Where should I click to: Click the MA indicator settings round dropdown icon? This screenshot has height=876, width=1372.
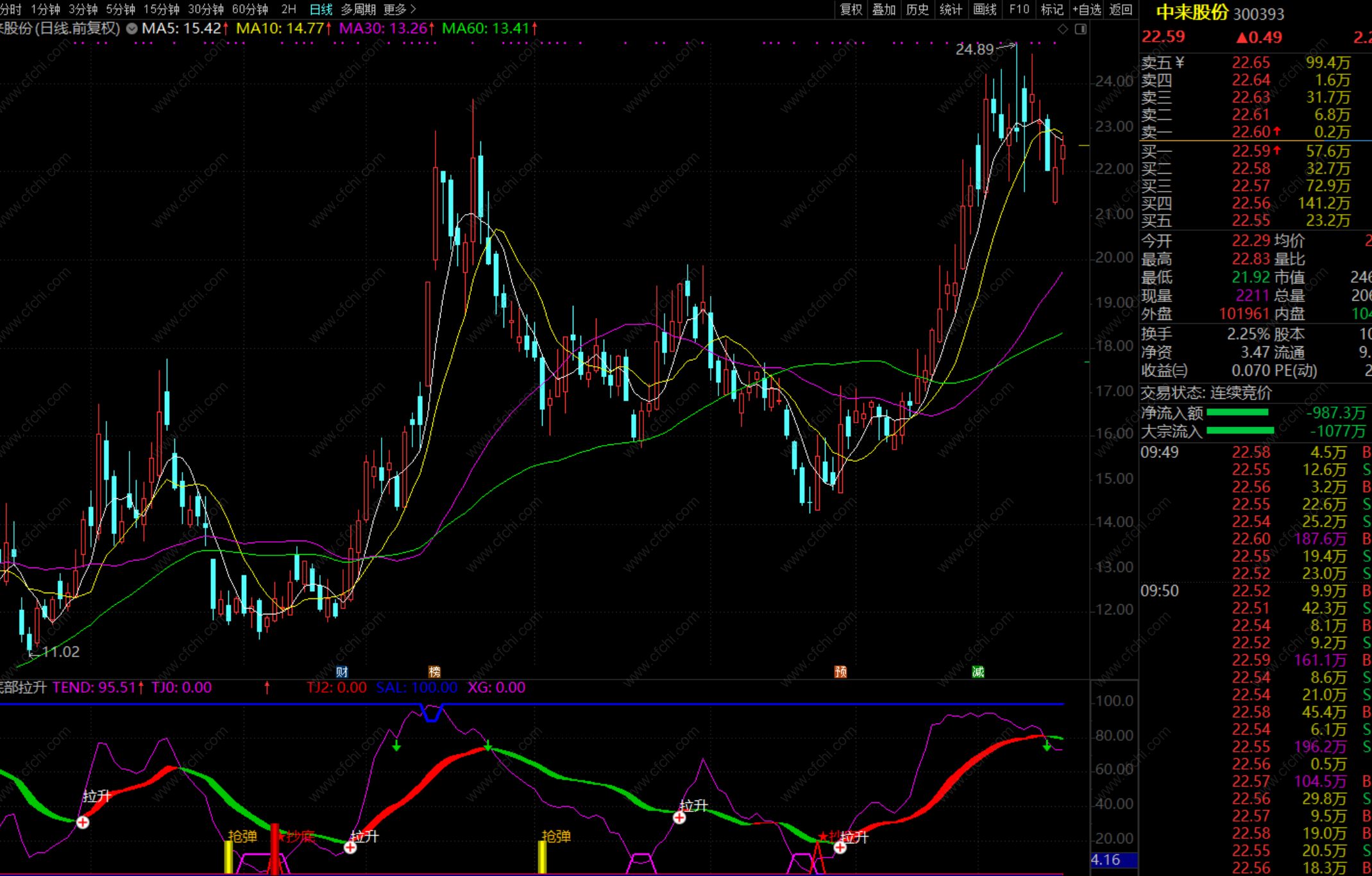click(x=131, y=29)
